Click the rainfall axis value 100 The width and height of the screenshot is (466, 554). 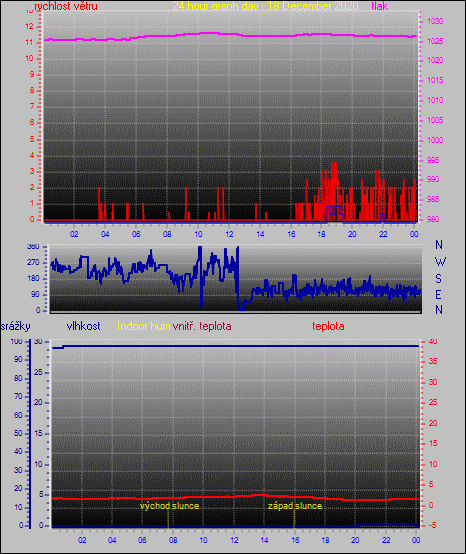pyautogui.click(x=16, y=342)
